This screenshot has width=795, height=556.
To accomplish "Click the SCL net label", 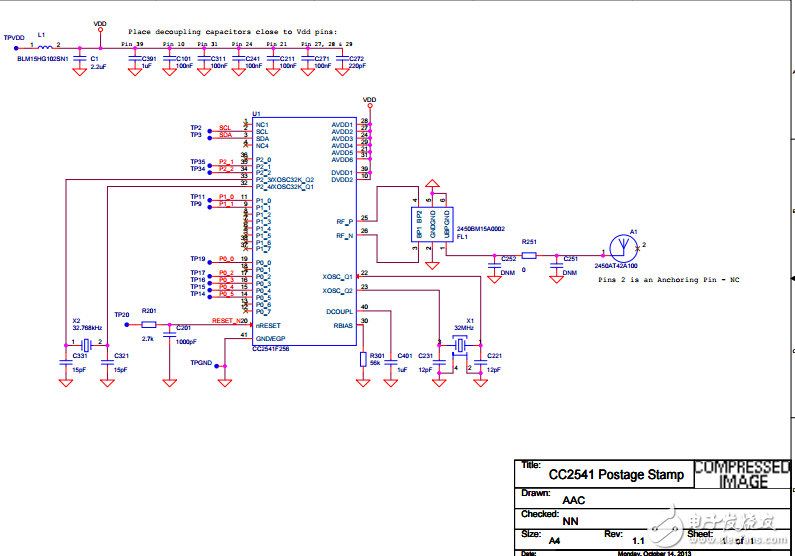I will [x=225, y=128].
